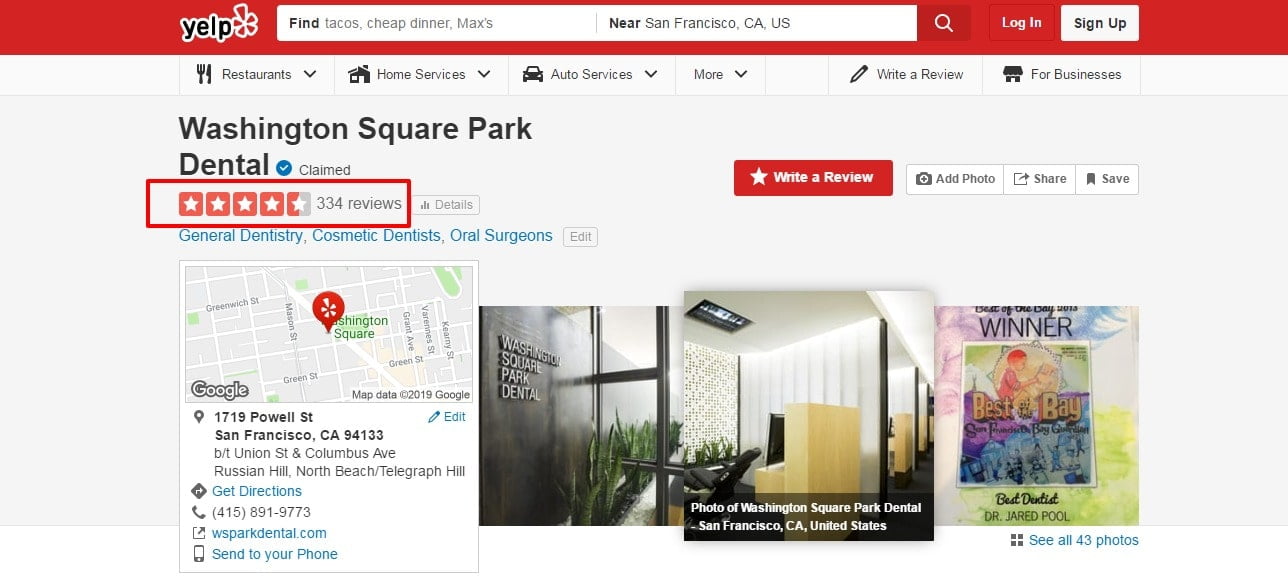
Task: Expand the More dropdown chevron
Action: click(741, 74)
